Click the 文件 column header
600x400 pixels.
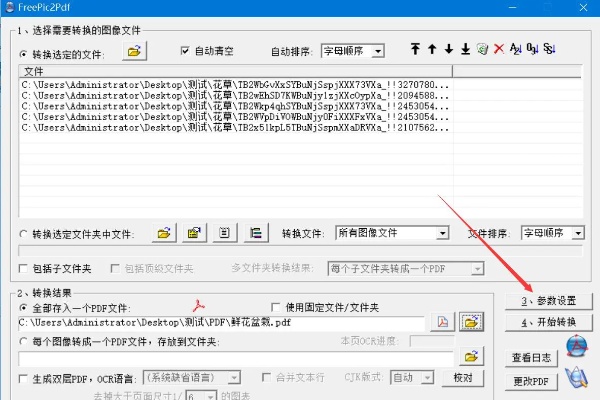coord(235,71)
